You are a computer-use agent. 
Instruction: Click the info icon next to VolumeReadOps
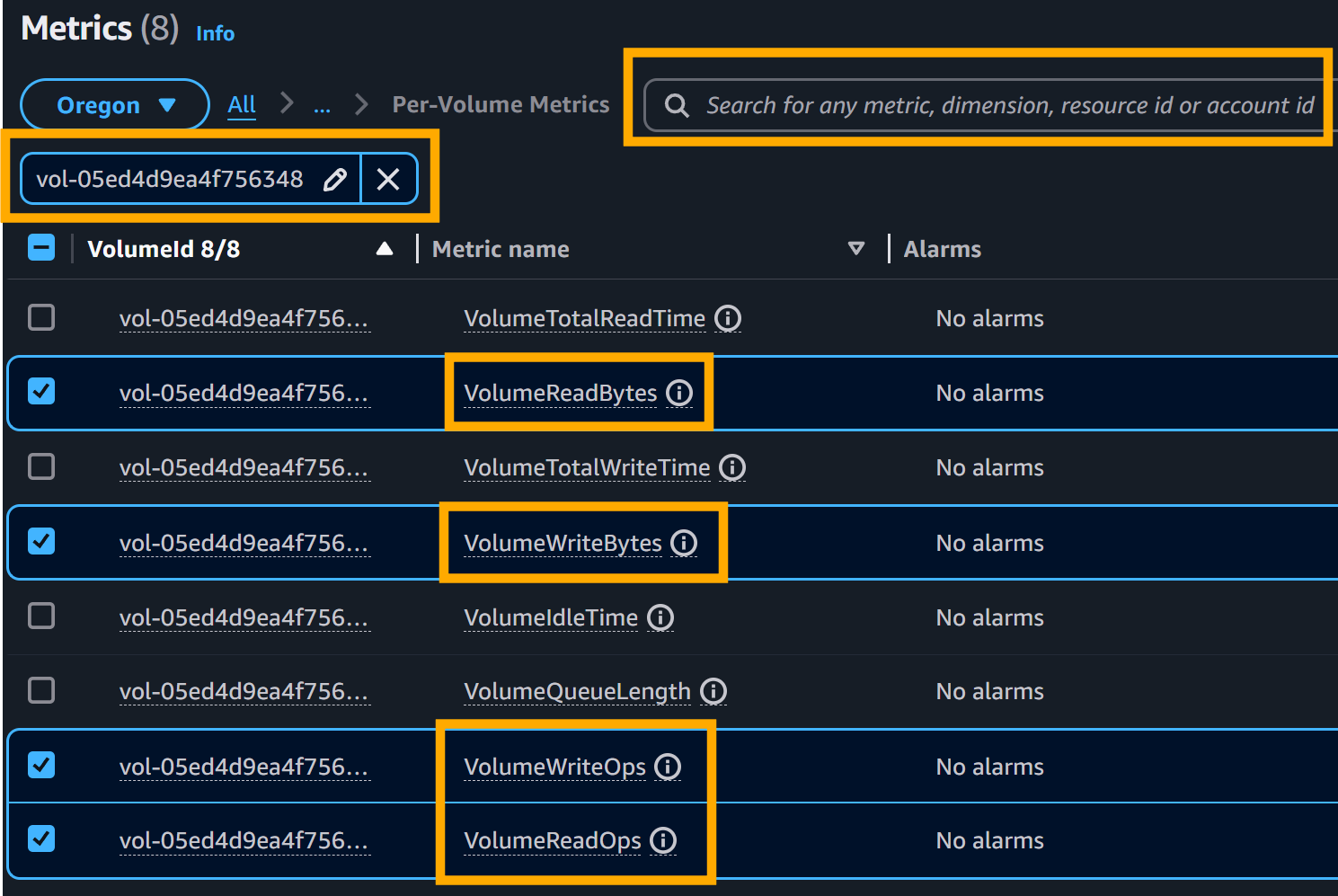663,840
